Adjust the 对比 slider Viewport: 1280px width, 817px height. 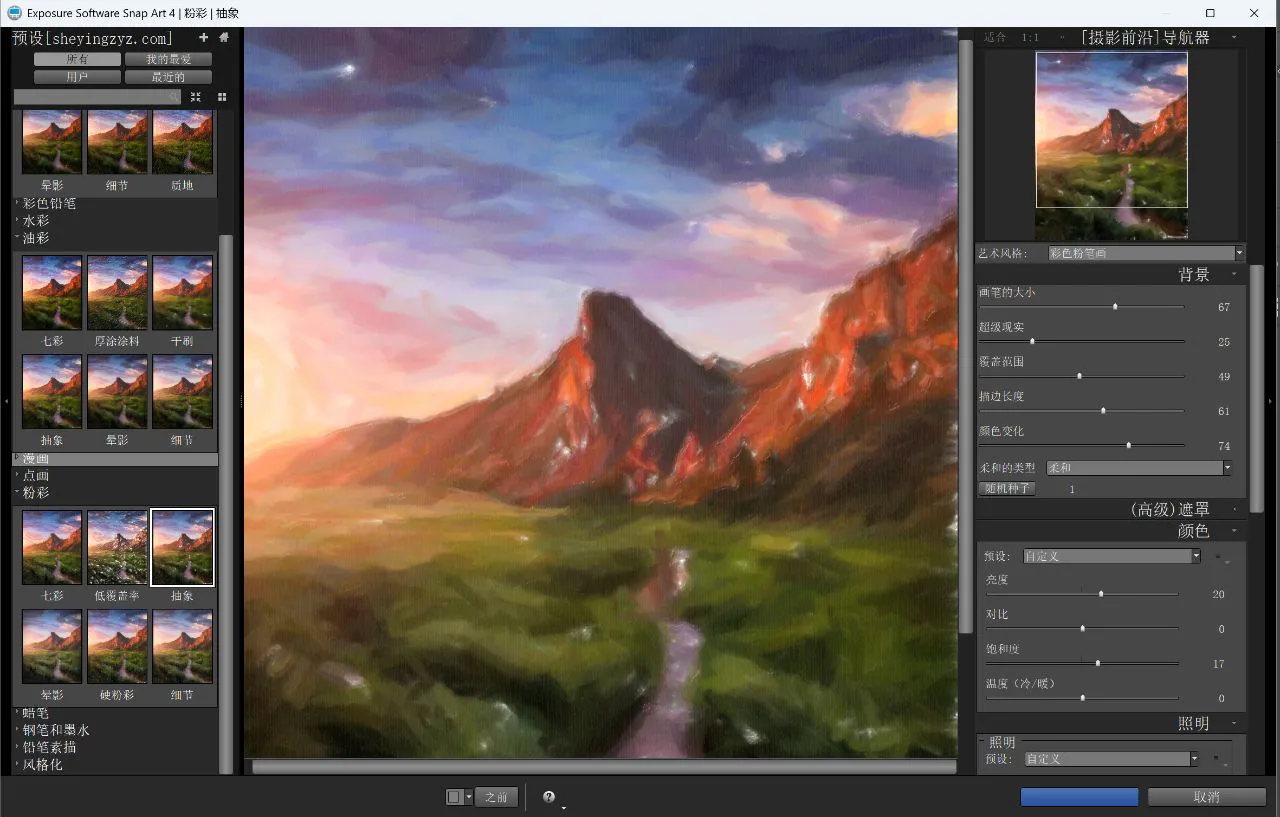click(x=1082, y=628)
